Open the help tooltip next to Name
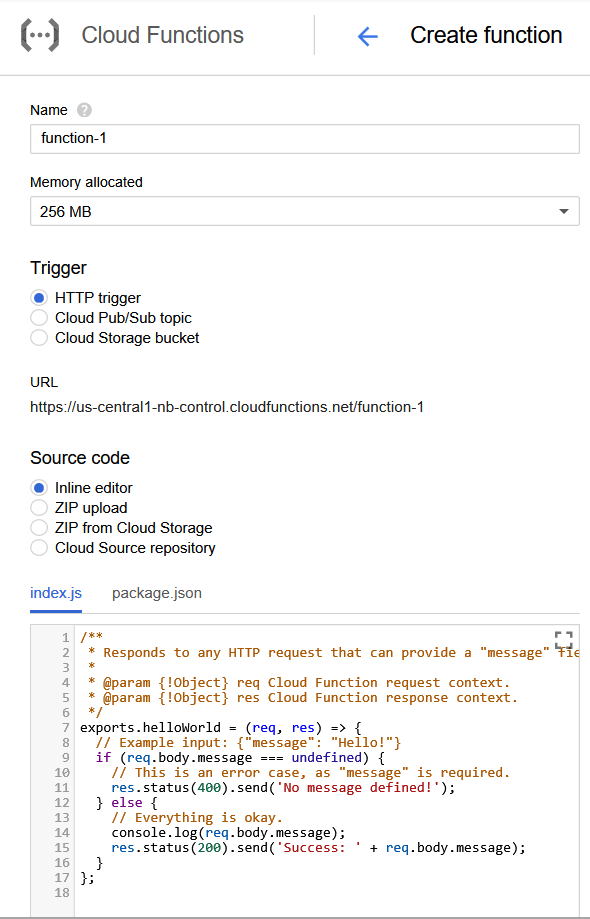Viewport: 590px width, 919px height. [84, 110]
